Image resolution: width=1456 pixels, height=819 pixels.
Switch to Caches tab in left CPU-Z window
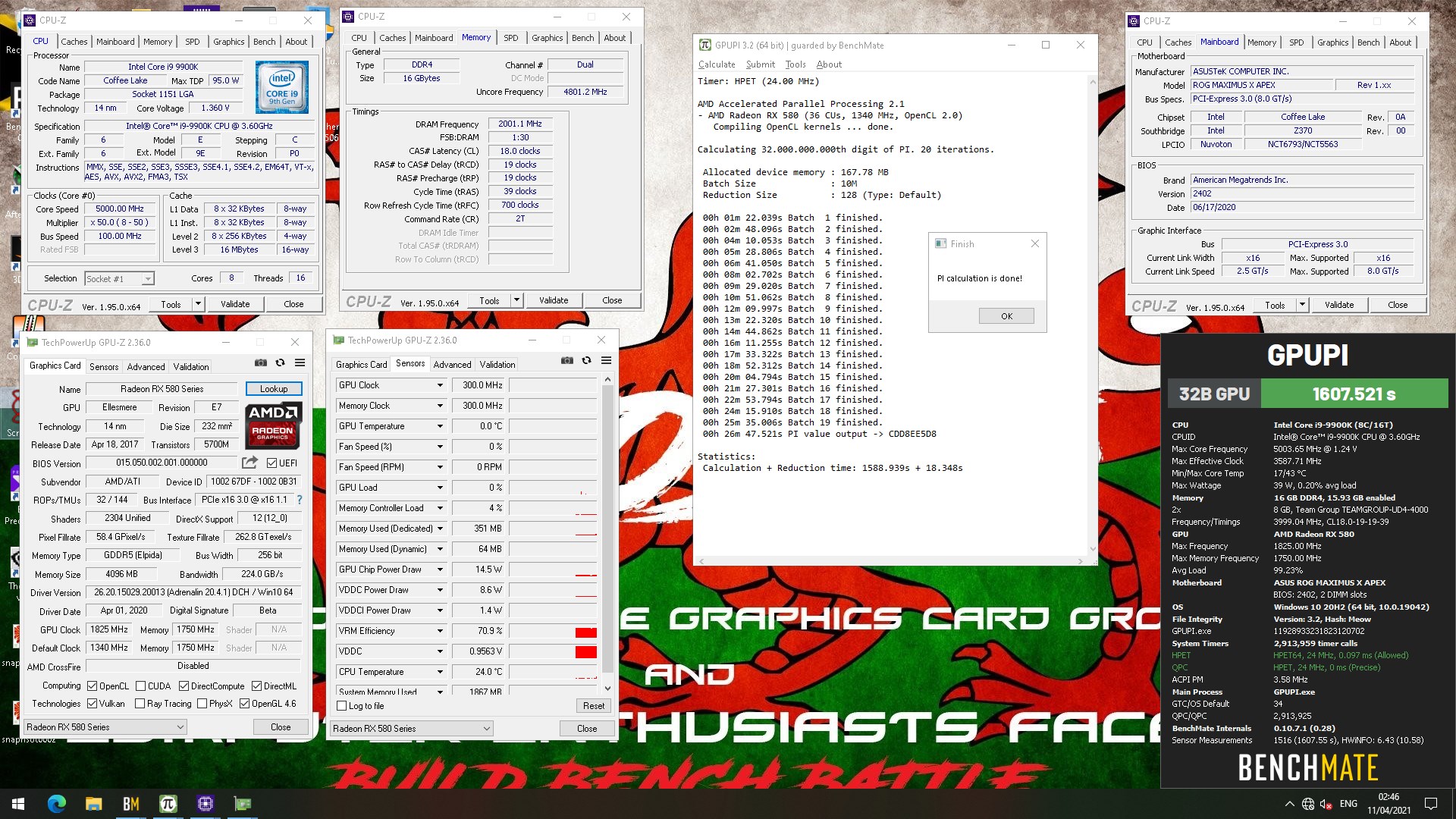click(74, 42)
